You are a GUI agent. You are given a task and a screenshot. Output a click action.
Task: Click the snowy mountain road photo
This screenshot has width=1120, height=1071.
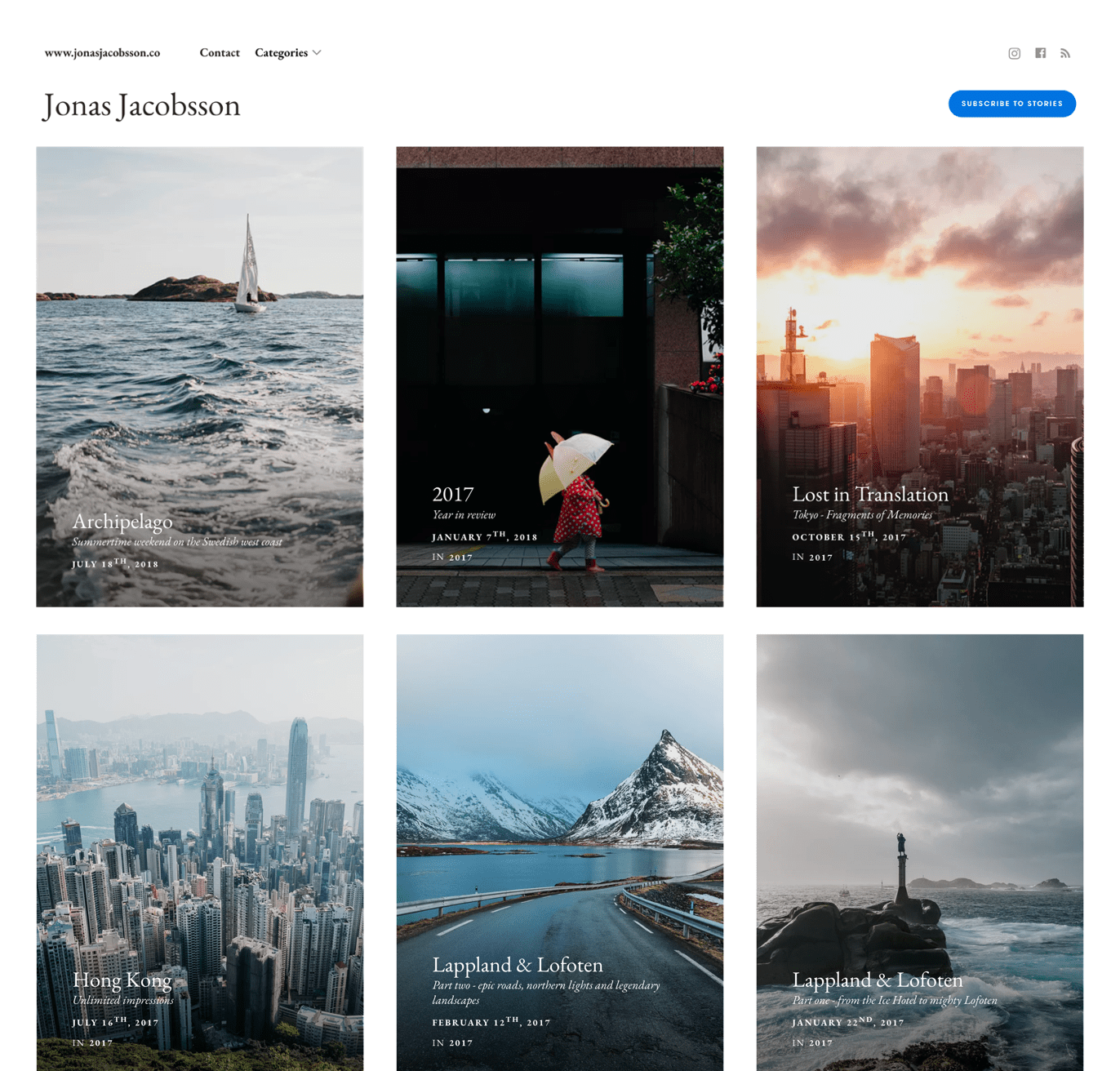[559, 800]
